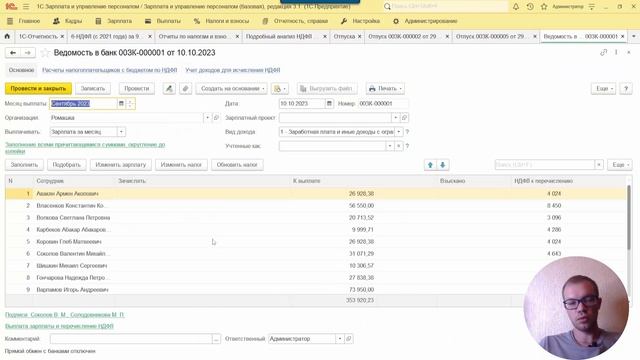
Task: Click the home page icon tab
Action: 7,36
